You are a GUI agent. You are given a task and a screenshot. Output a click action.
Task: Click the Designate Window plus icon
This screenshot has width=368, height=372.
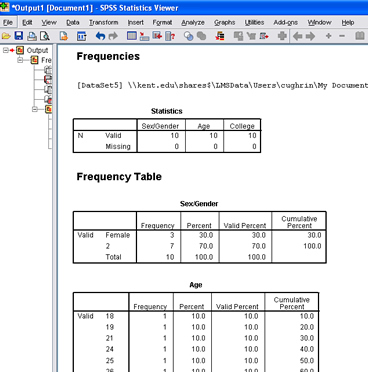coord(282,36)
